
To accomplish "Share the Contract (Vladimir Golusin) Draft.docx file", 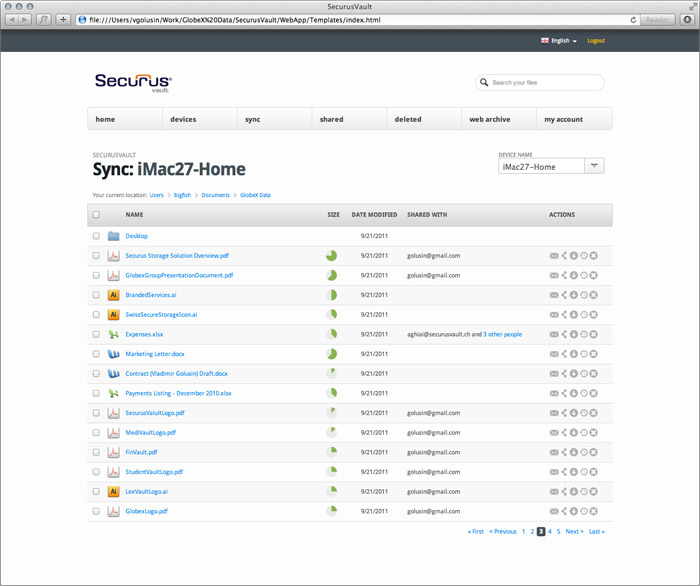I will (x=564, y=374).
